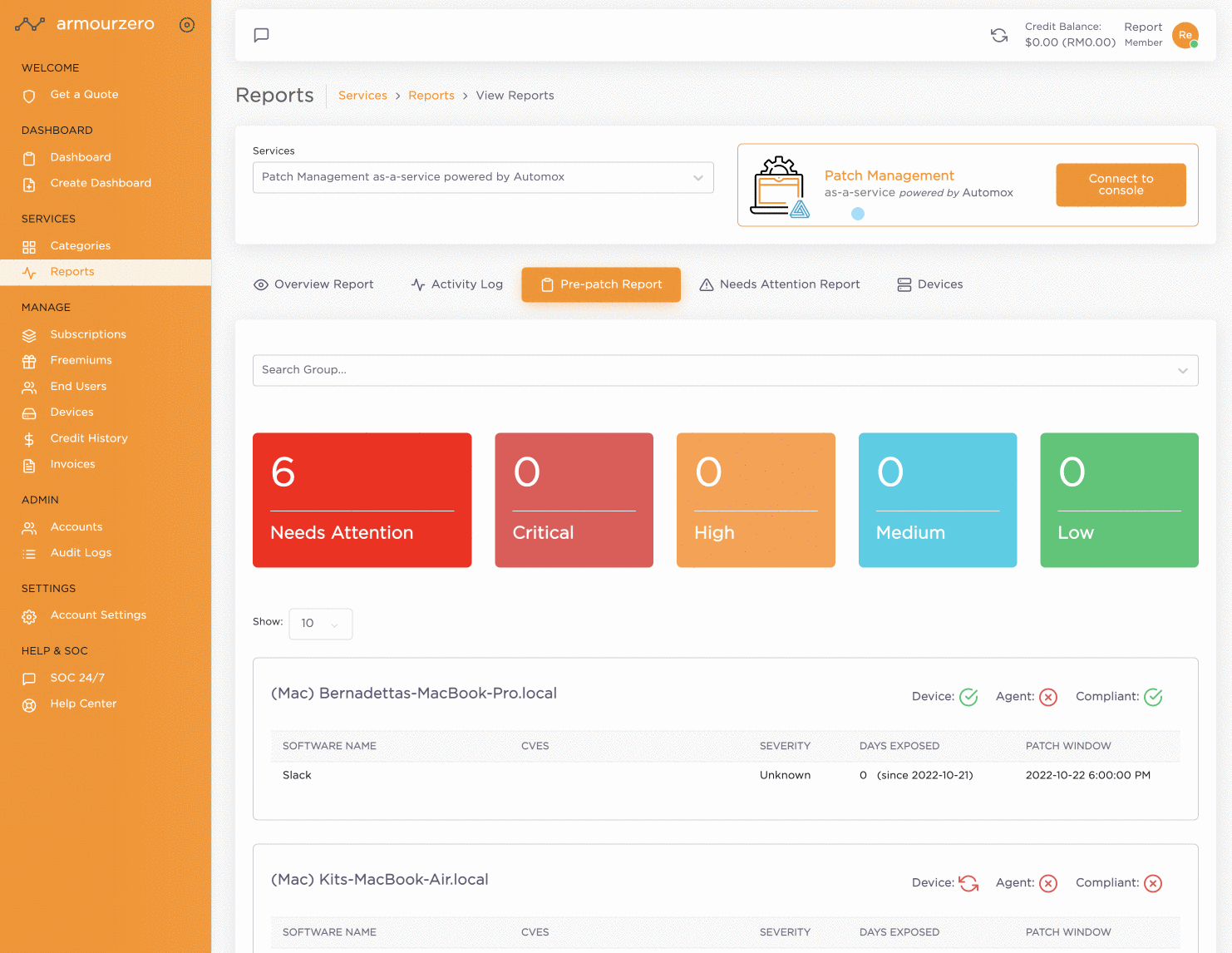Click the chat message icon in top bar
The width and height of the screenshot is (1232, 953).
point(261,35)
